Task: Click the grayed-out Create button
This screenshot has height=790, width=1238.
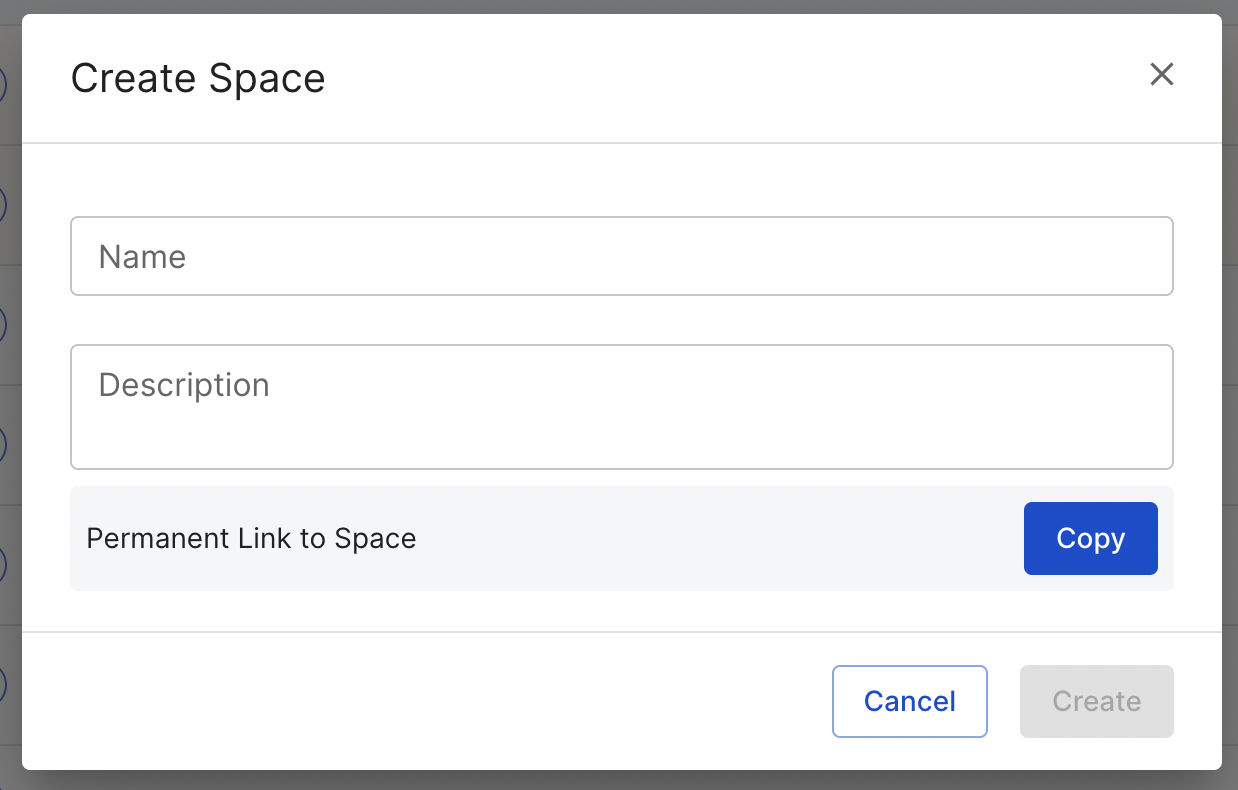Action: pos(1096,701)
